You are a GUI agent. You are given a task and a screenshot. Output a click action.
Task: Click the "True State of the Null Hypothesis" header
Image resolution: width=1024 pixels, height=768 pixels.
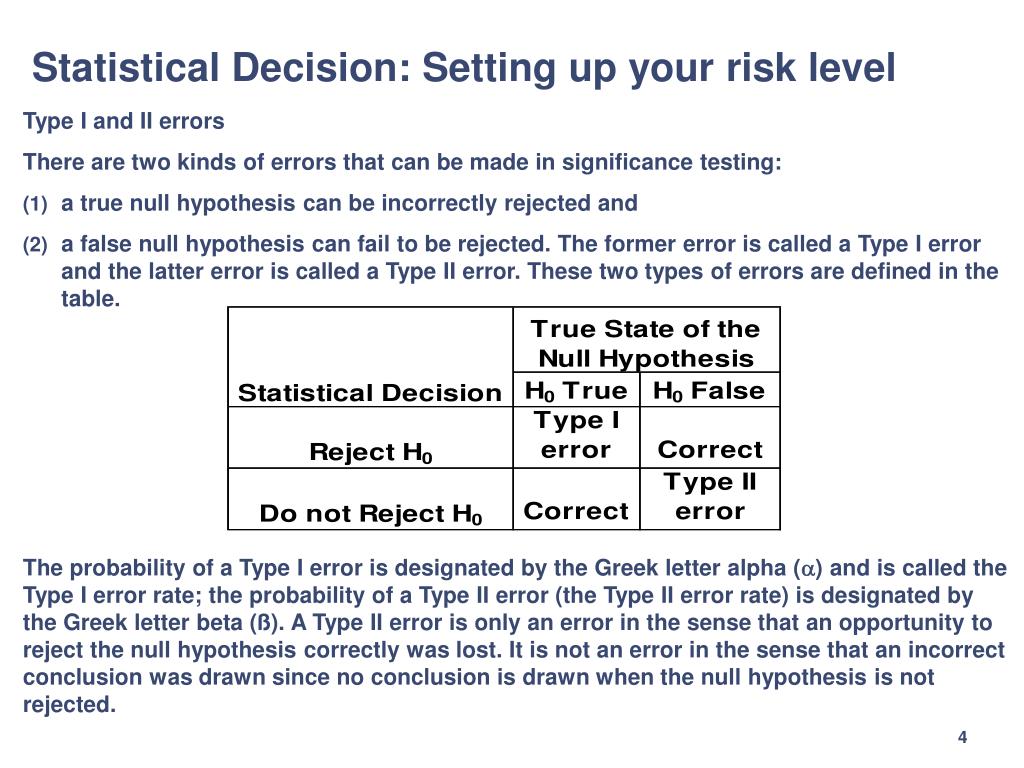[x=645, y=343]
